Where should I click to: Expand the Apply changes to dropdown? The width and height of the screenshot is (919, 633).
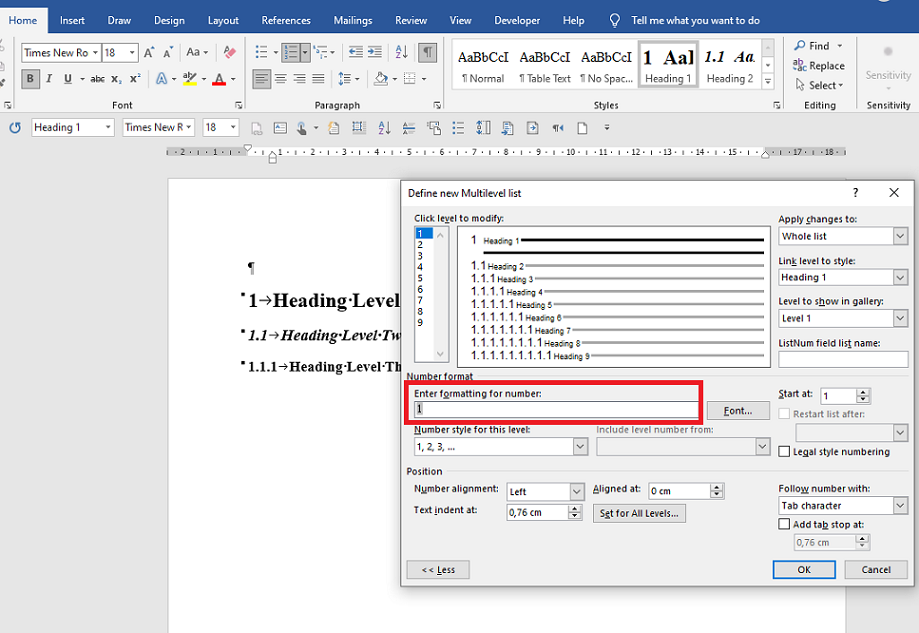tap(900, 236)
